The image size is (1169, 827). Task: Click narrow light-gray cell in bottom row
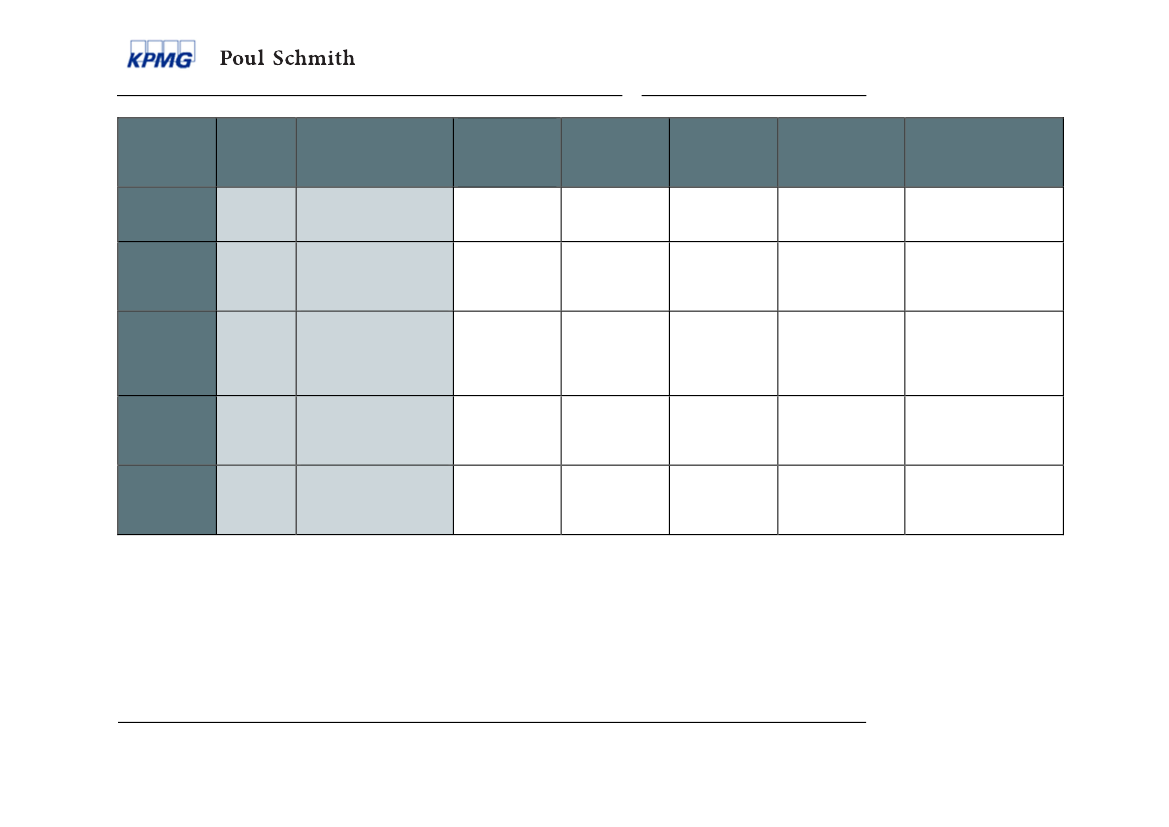[256, 500]
